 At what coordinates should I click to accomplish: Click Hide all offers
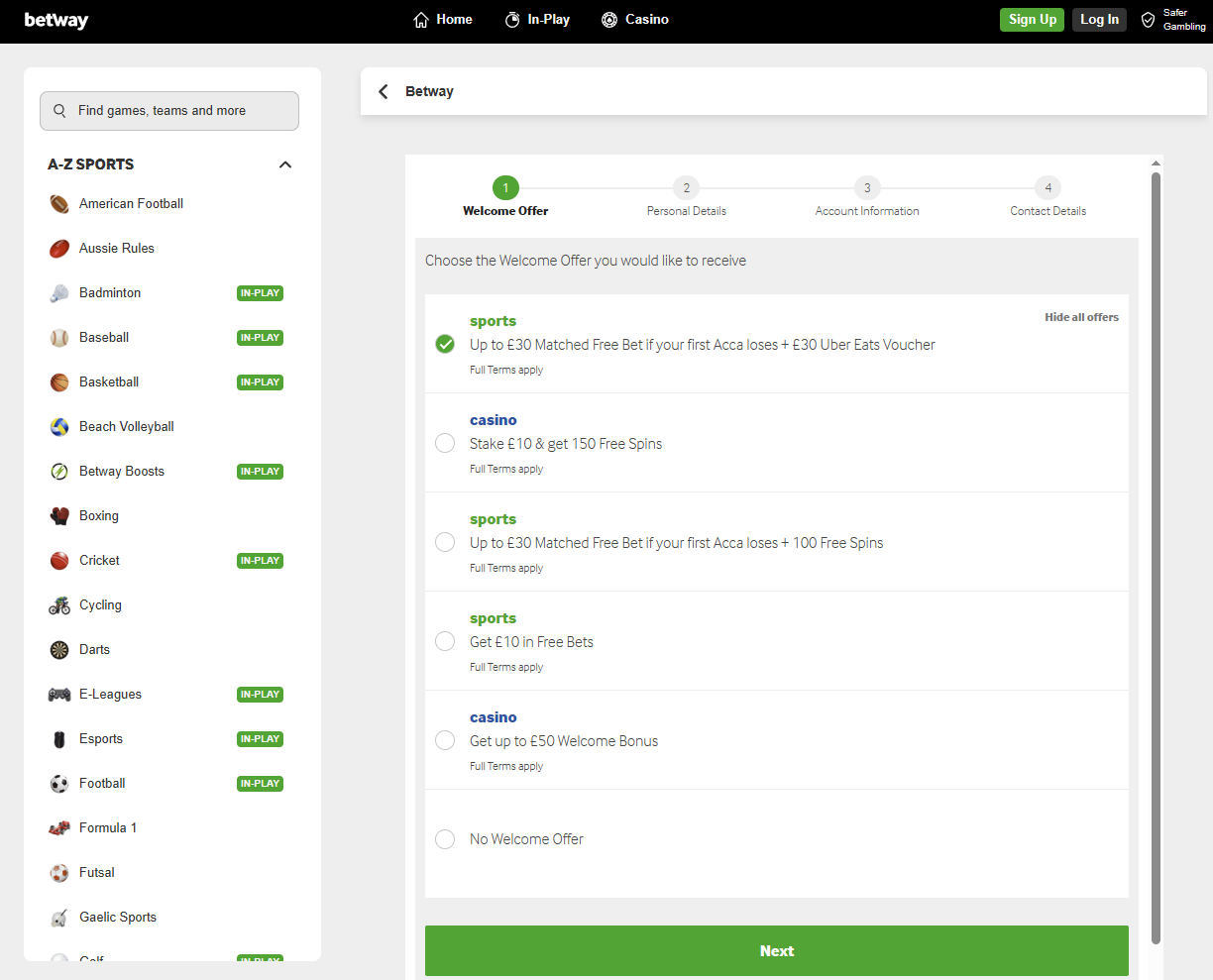pos(1081,317)
